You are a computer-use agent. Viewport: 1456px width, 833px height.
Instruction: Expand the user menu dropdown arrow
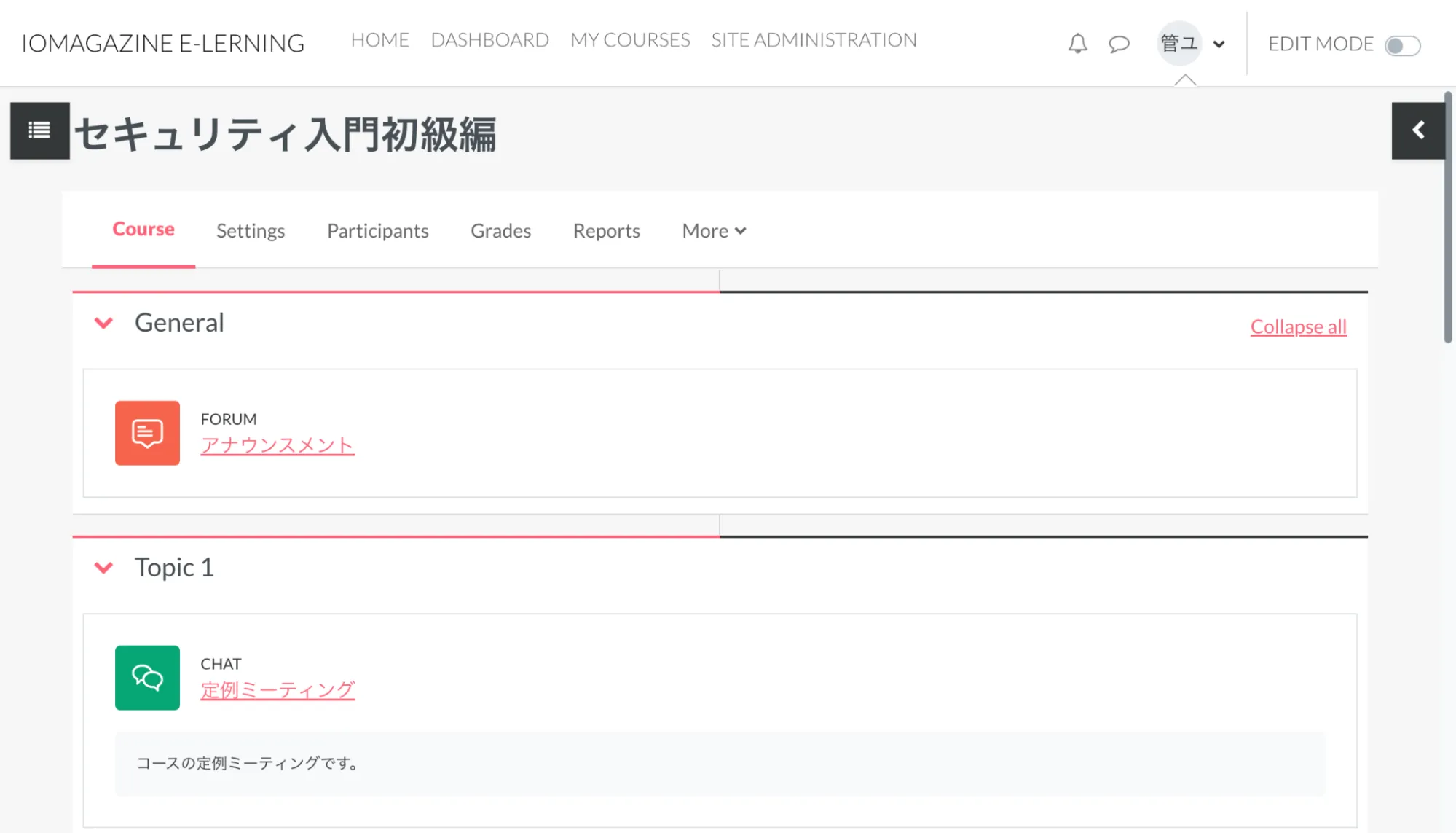coord(1219,44)
